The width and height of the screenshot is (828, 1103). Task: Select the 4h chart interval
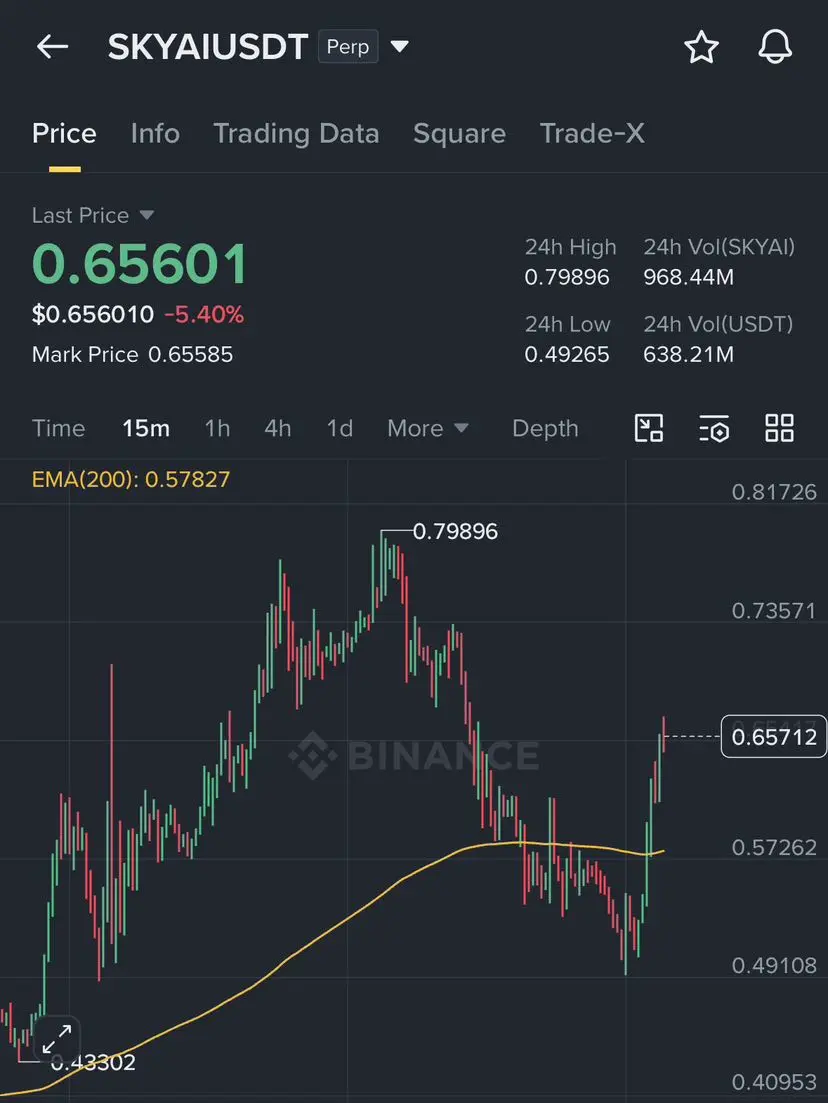coord(278,428)
